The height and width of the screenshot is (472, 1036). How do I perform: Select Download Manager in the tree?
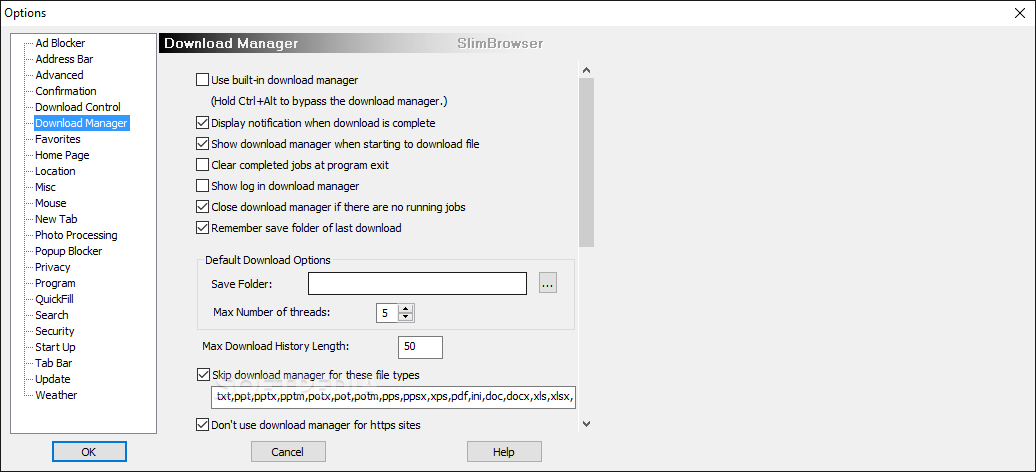coord(82,123)
